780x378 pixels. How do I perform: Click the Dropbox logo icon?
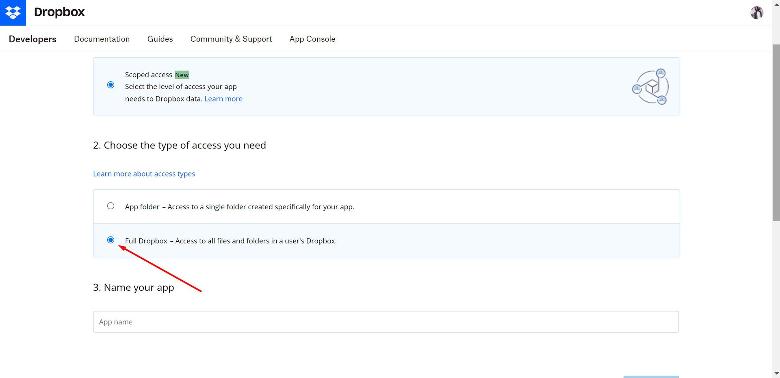[x=12, y=12]
